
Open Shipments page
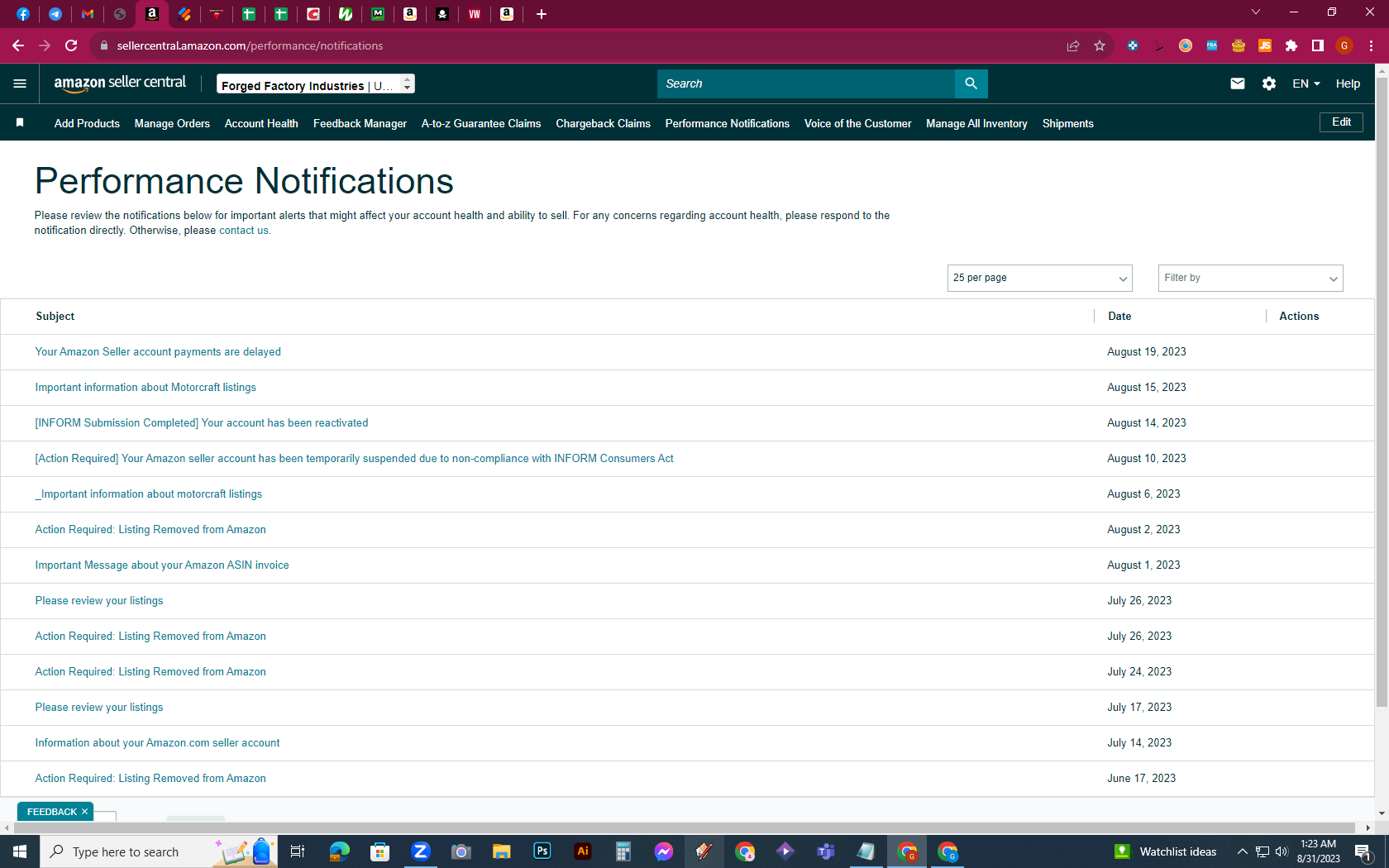pos(1067,123)
